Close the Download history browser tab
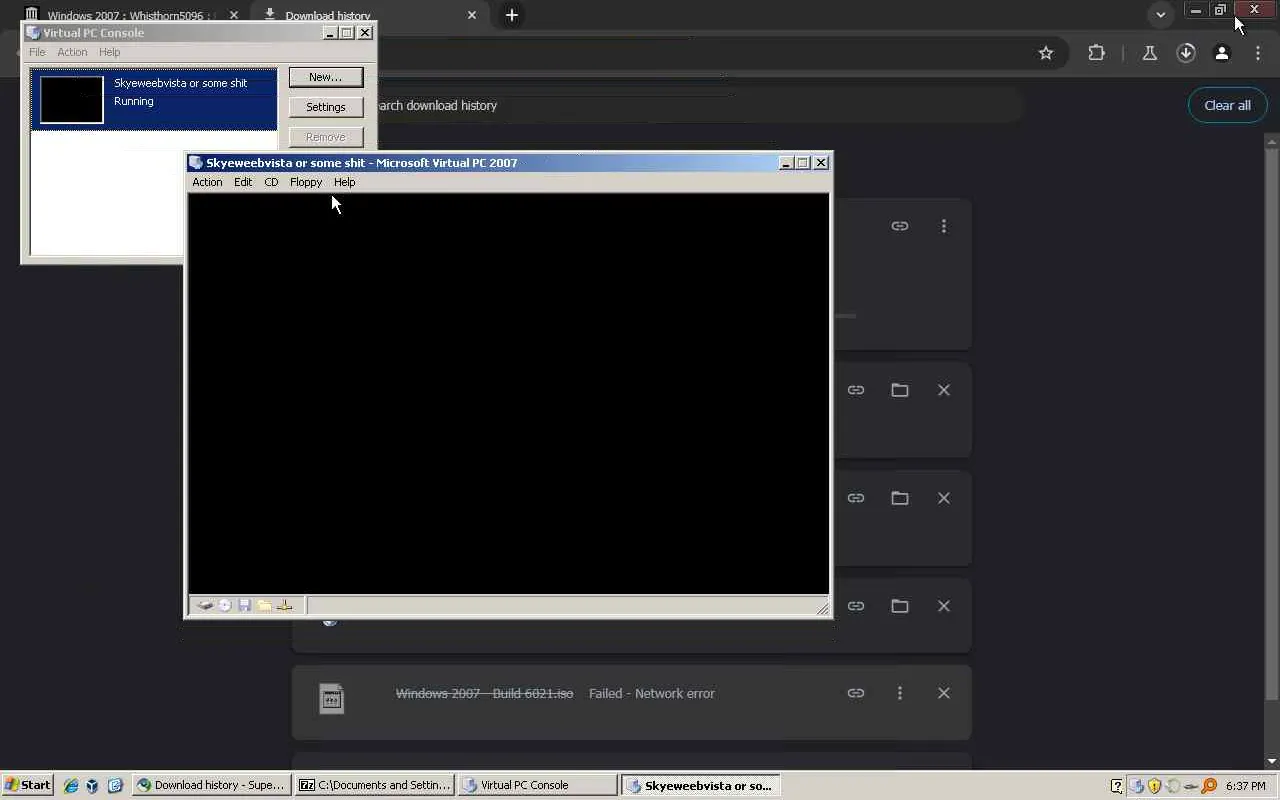The image size is (1280, 800). pos(472,15)
